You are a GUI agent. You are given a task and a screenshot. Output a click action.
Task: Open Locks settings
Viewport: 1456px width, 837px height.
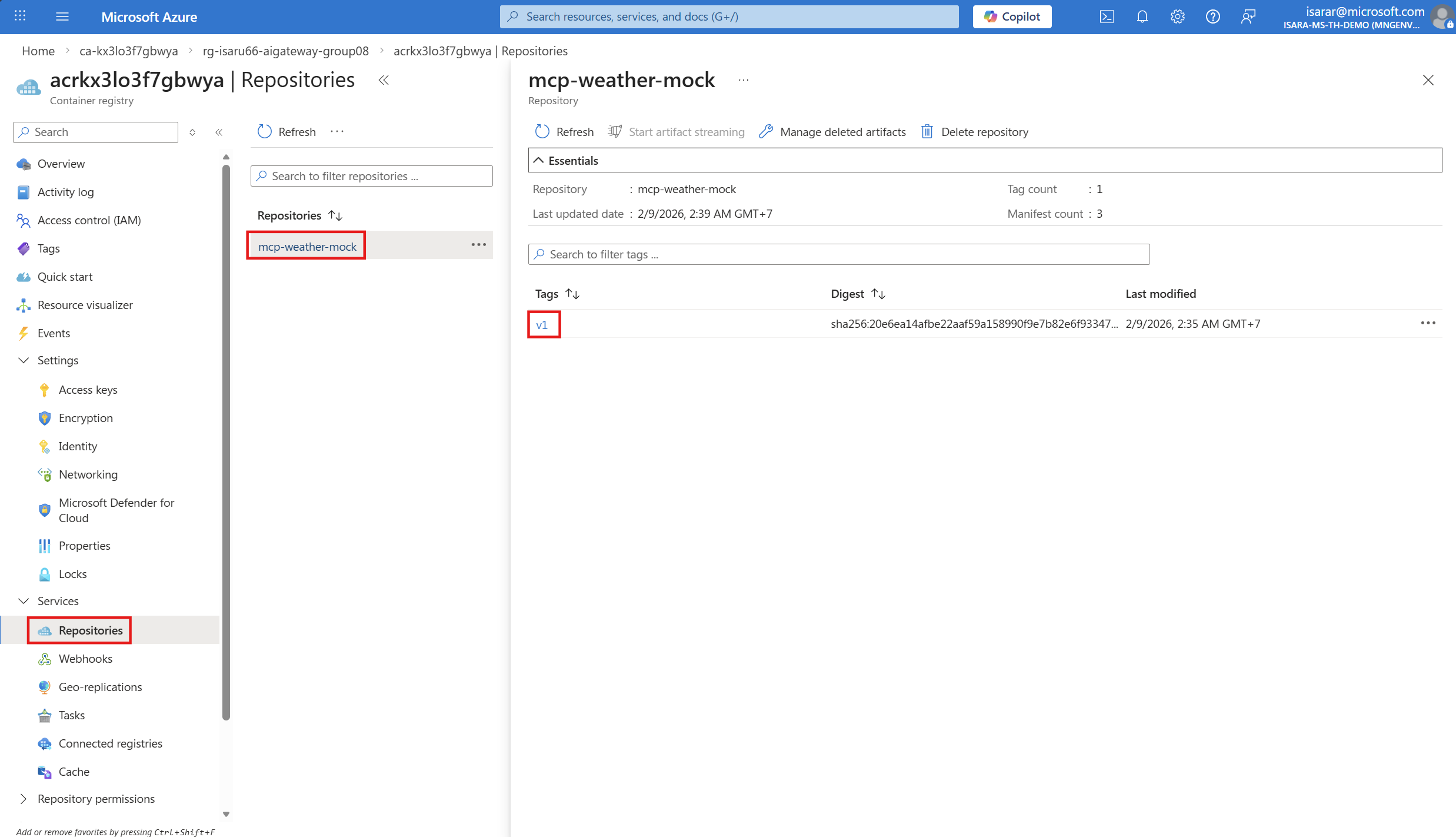click(x=72, y=574)
